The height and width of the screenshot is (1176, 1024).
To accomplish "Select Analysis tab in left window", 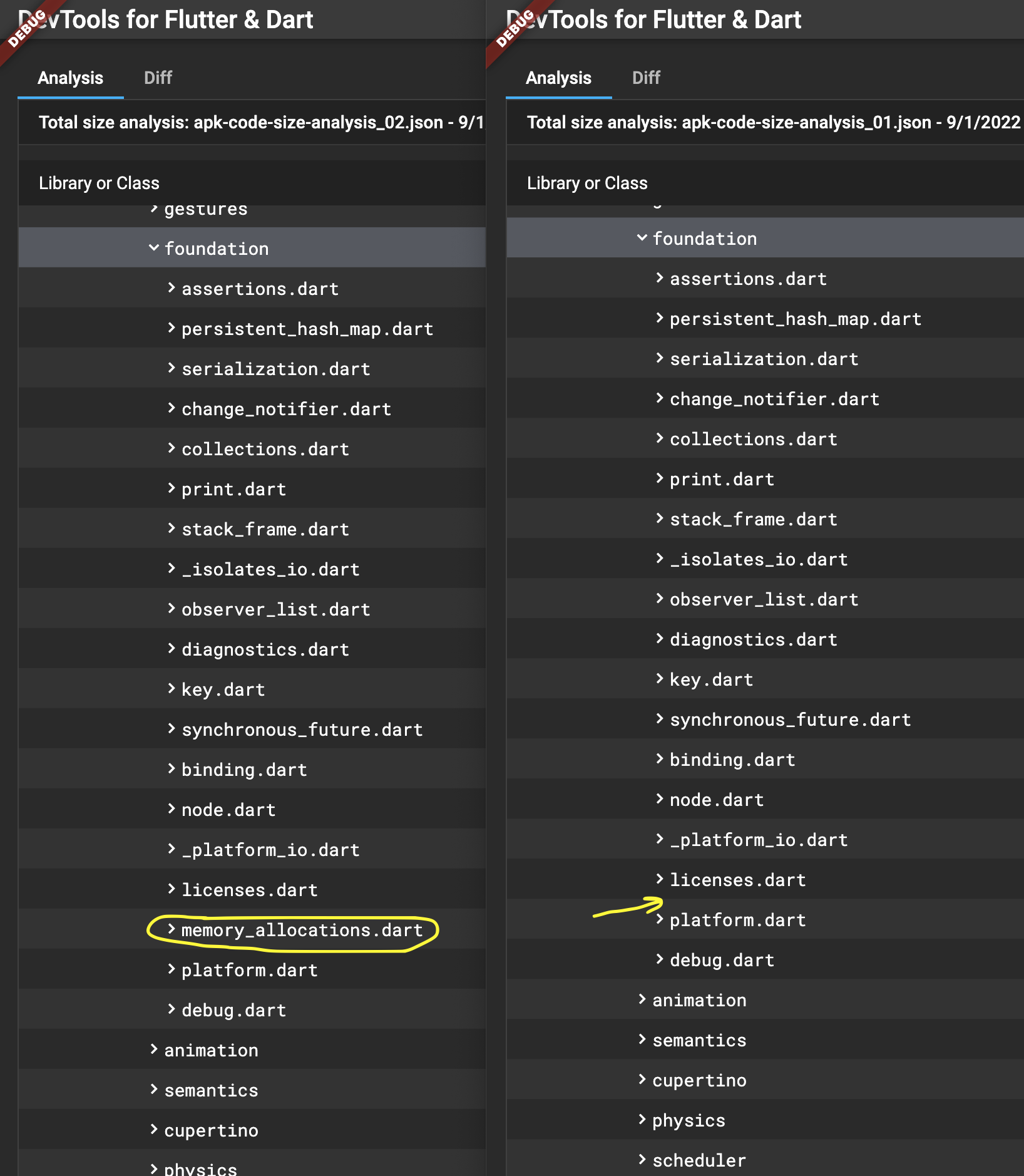I will (x=70, y=78).
